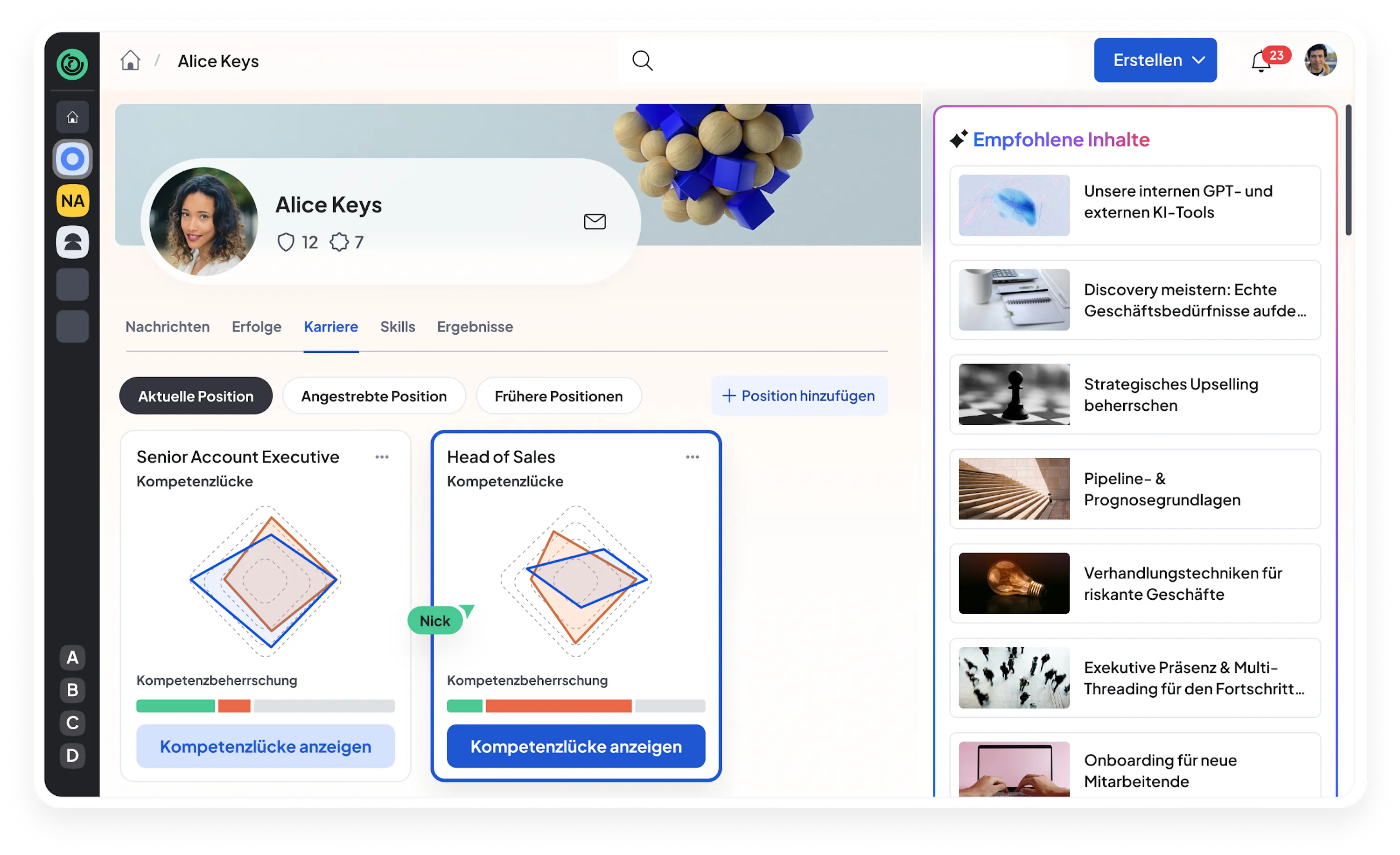Open the sidebar home icon
The width and height of the screenshot is (1400, 855).
click(x=72, y=117)
